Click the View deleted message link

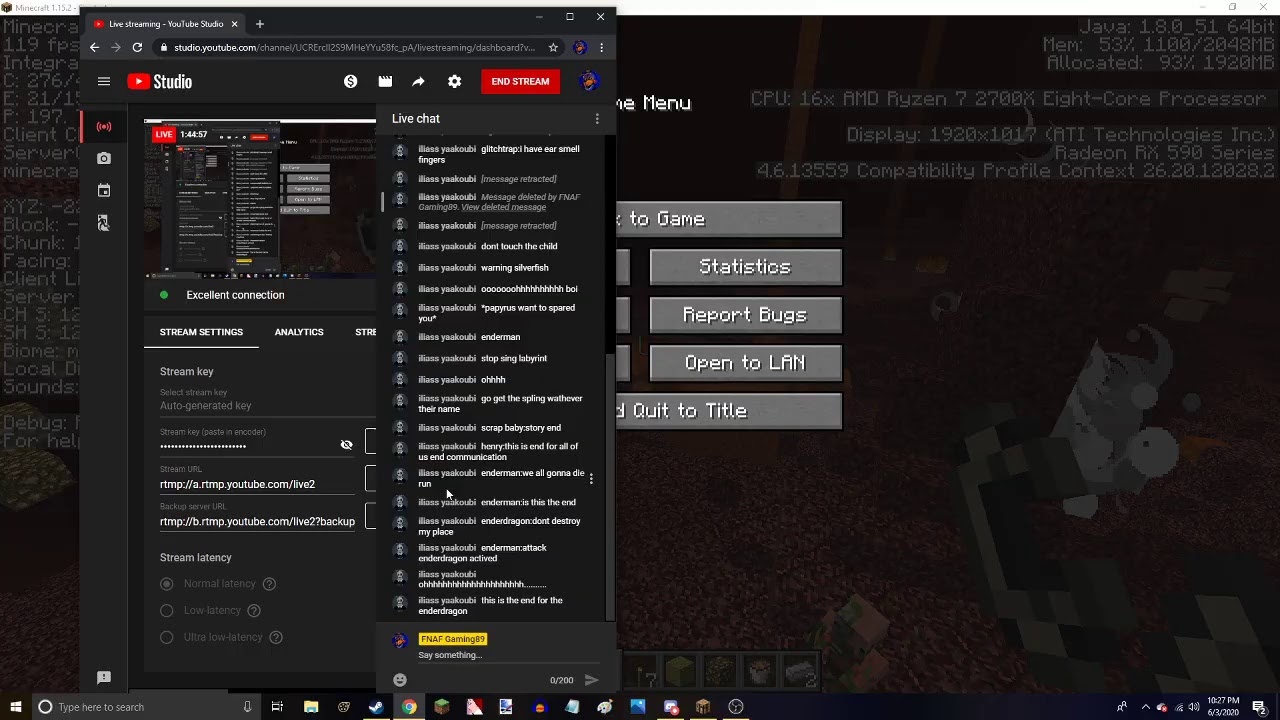click(x=503, y=207)
